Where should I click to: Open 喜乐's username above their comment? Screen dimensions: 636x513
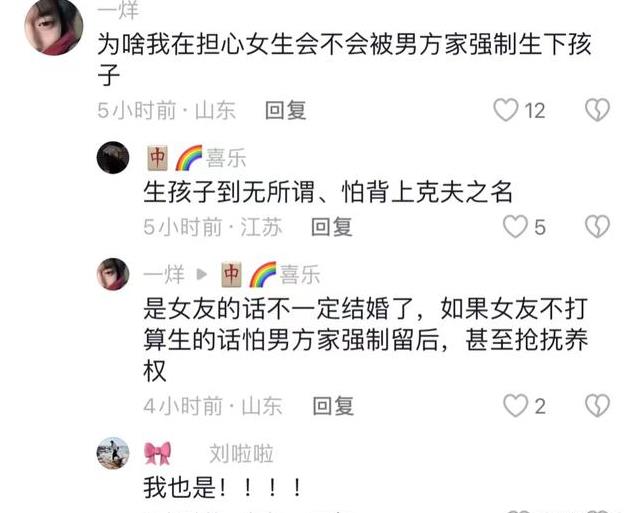[226, 158]
